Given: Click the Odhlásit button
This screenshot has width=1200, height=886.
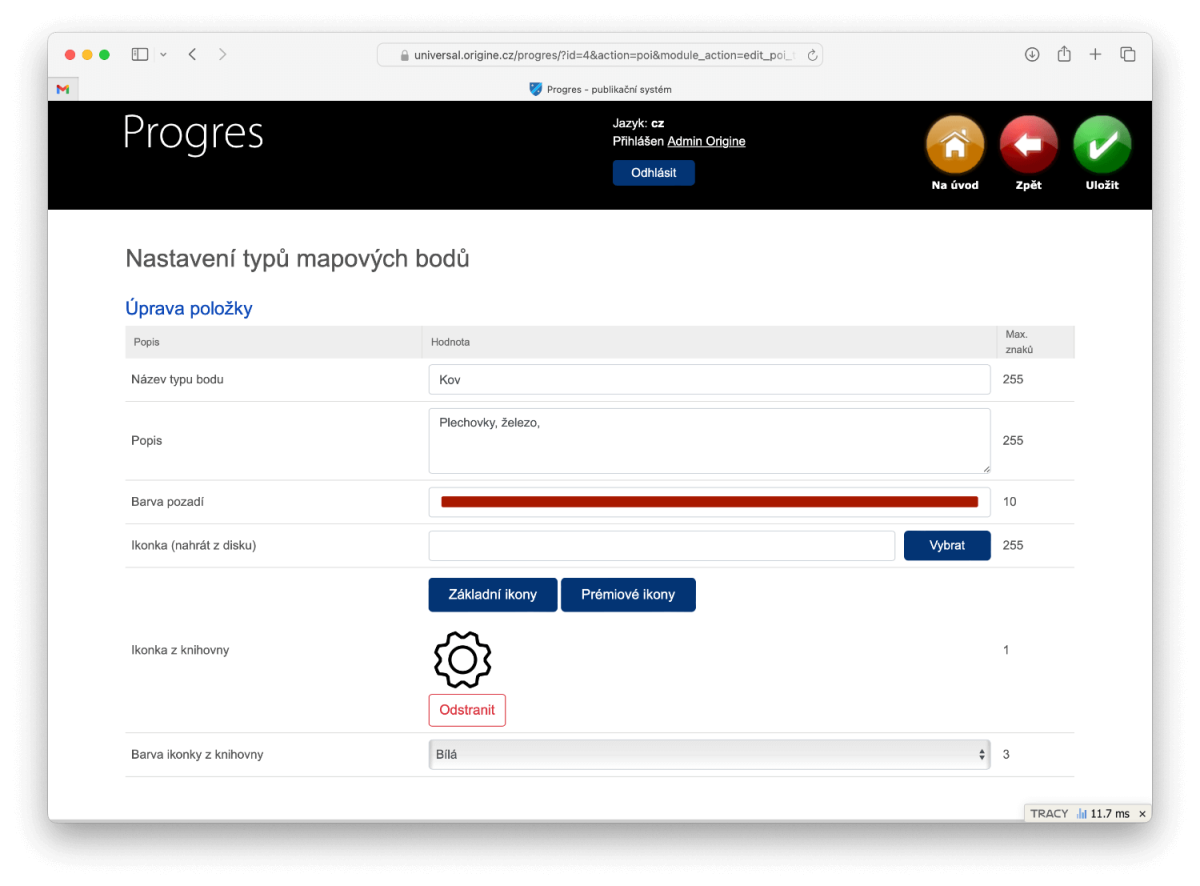Looking at the screenshot, I should pos(653,173).
